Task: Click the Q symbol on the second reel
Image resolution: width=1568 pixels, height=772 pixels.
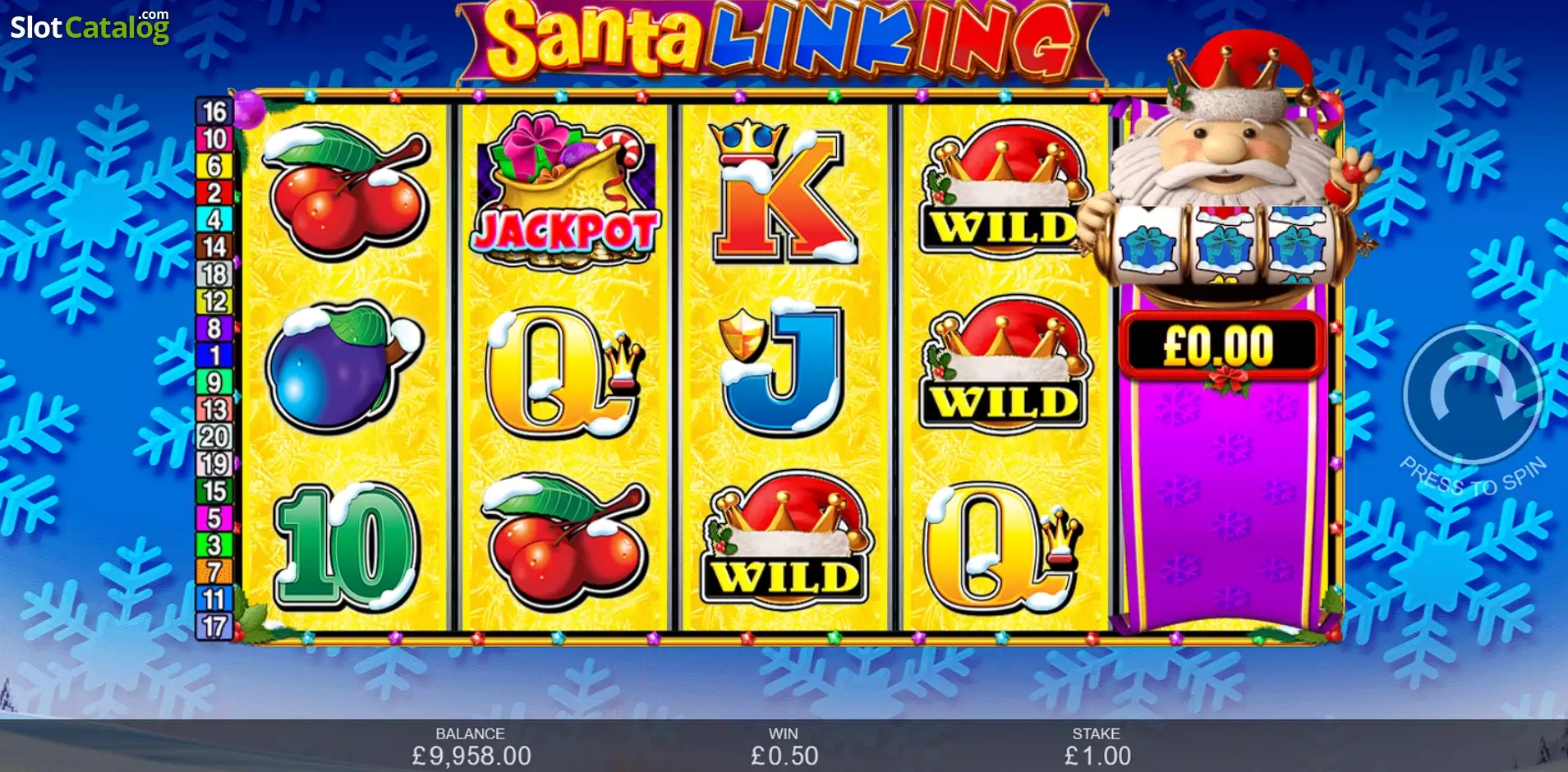Action: (563, 372)
